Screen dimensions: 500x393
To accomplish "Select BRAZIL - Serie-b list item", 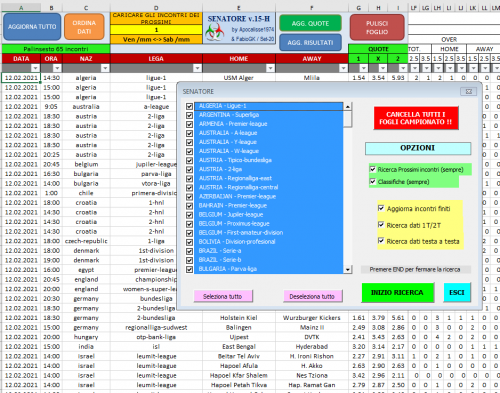I will click(268, 260).
